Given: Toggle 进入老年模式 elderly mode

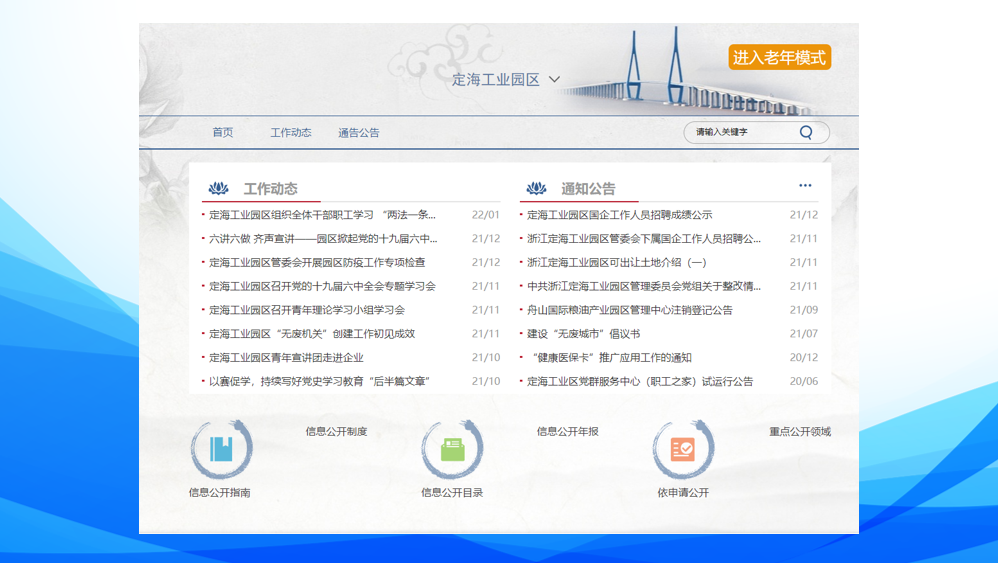Looking at the screenshot, I should coord(780,58).
